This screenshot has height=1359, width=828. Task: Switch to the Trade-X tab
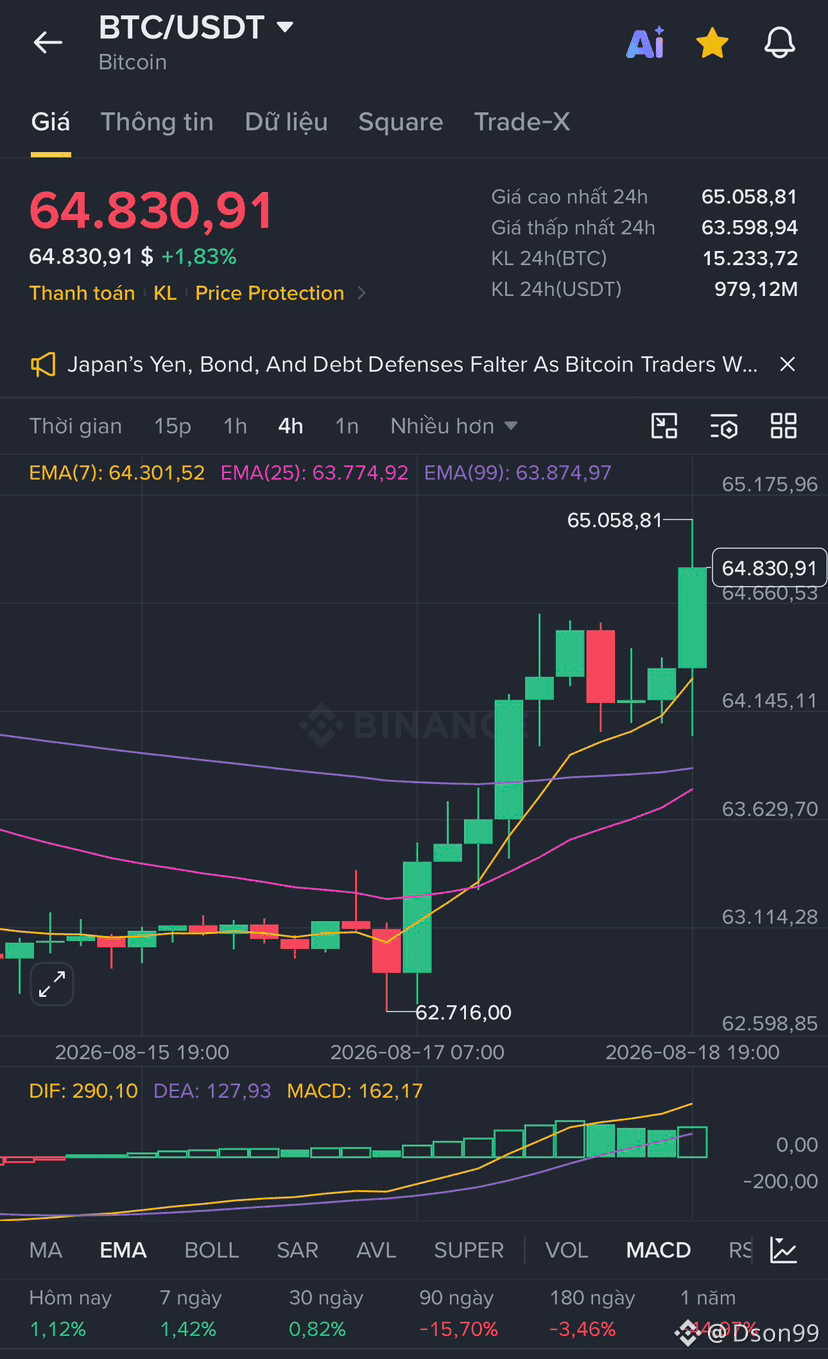(x=522, y=122)
